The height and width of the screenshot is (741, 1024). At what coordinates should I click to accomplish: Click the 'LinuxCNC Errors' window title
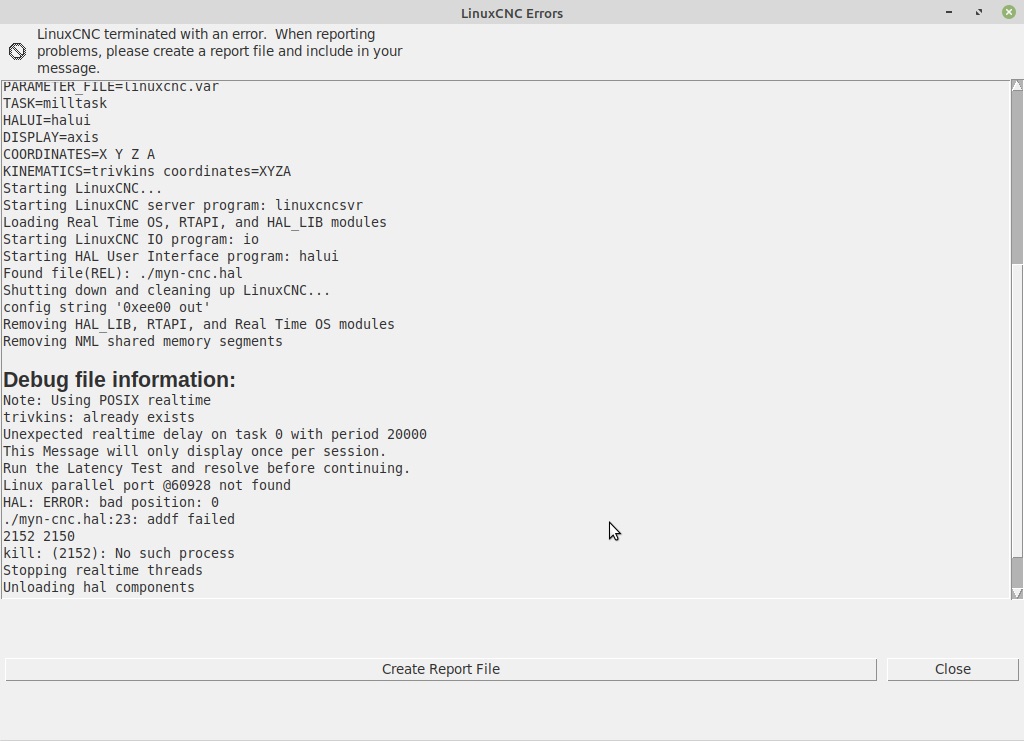click(x=512, y=13)
